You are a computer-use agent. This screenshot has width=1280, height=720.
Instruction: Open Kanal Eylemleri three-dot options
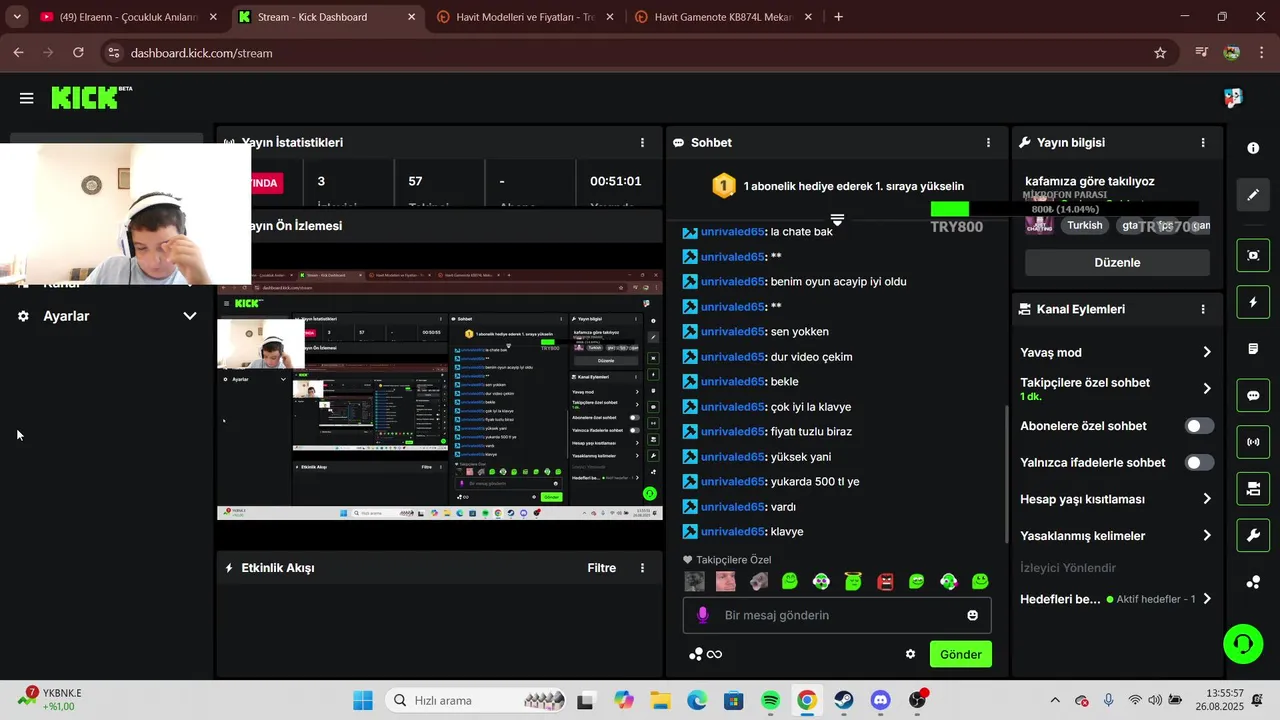point(1203,310)
